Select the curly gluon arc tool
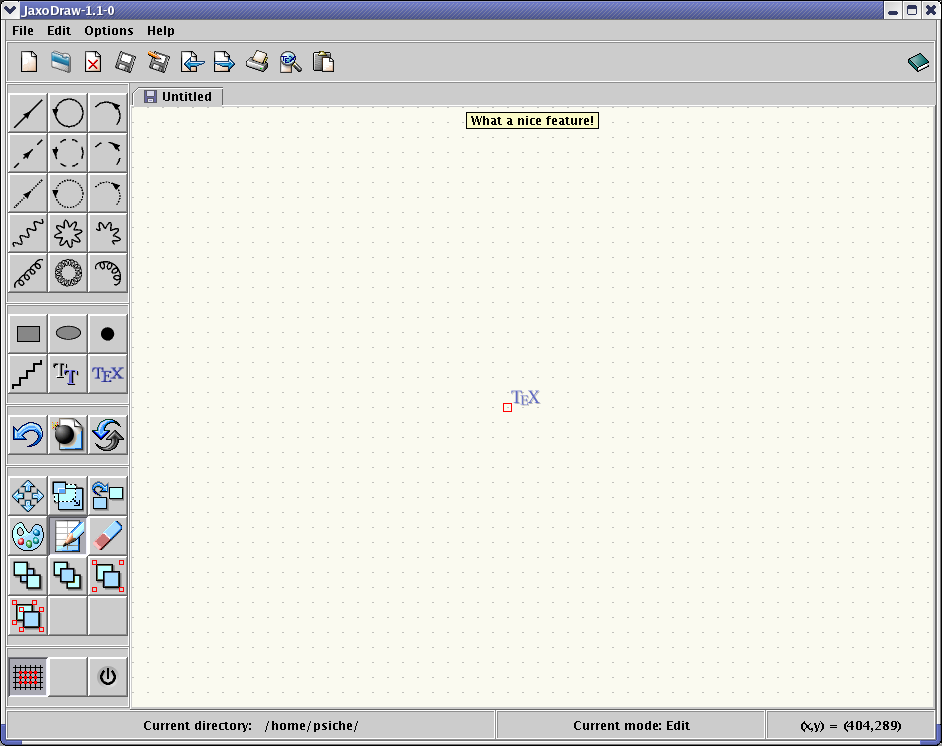Image resolution: width=942 pixels, height=746 pixels. [108, 273]
